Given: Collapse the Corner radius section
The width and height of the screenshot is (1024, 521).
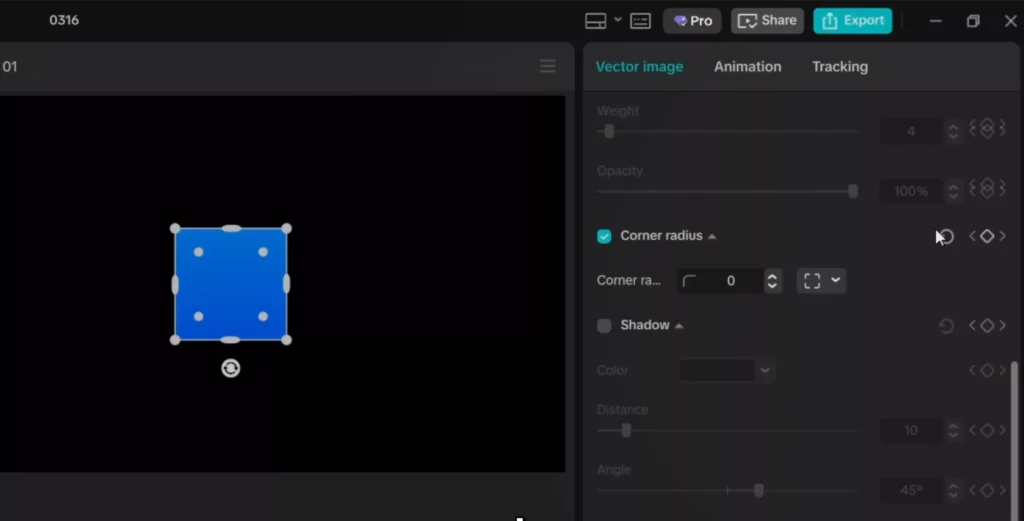Looking at the screenshot, I should 712,236.
